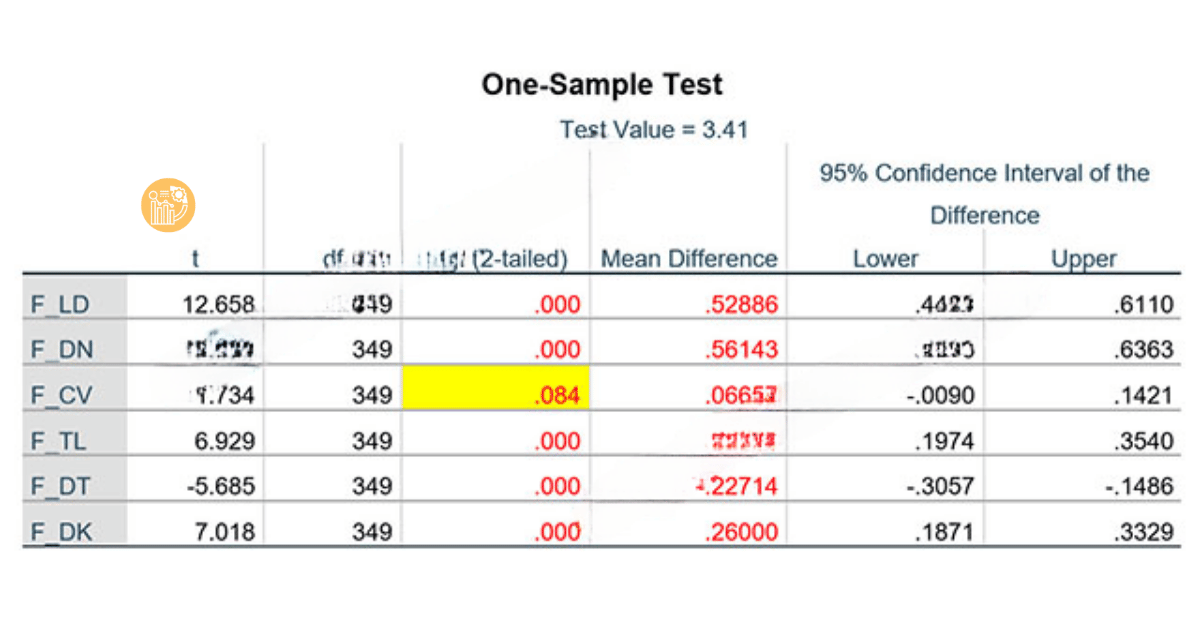Viewport: 1200px width, 630px height.
Task: Click the Mean Difference column header
Action: coord(688,259)
